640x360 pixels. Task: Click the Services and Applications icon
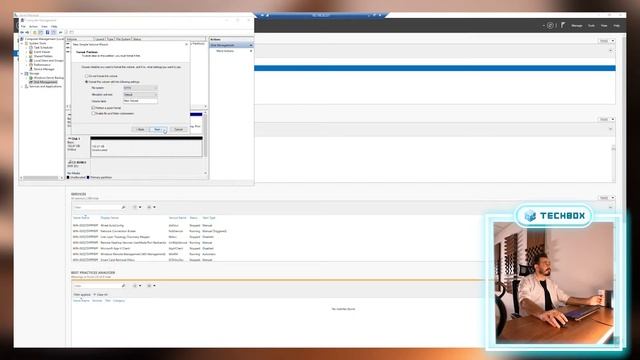26,86
